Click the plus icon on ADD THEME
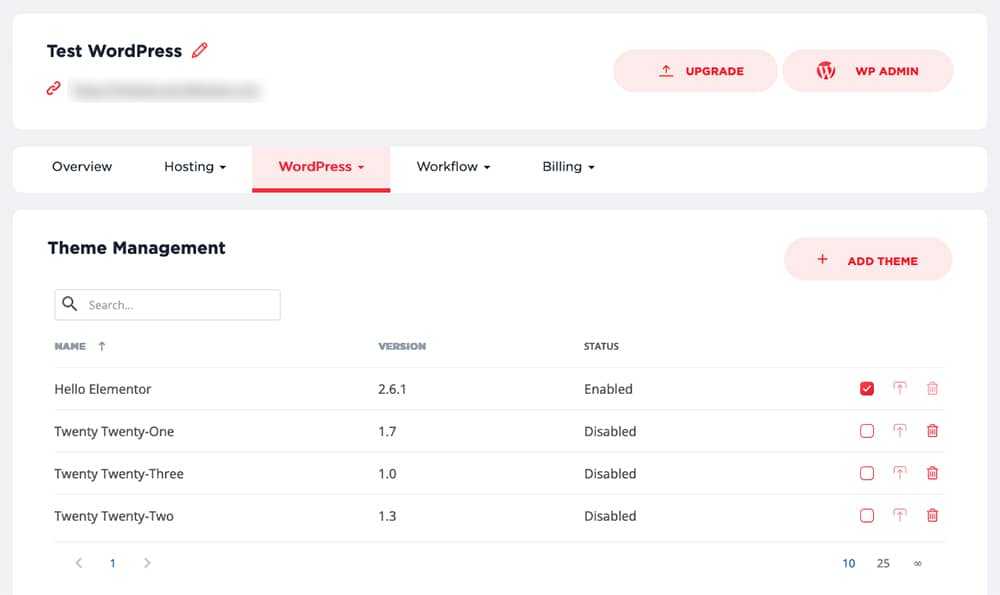The image size is (1000, 595). [823, 259]
